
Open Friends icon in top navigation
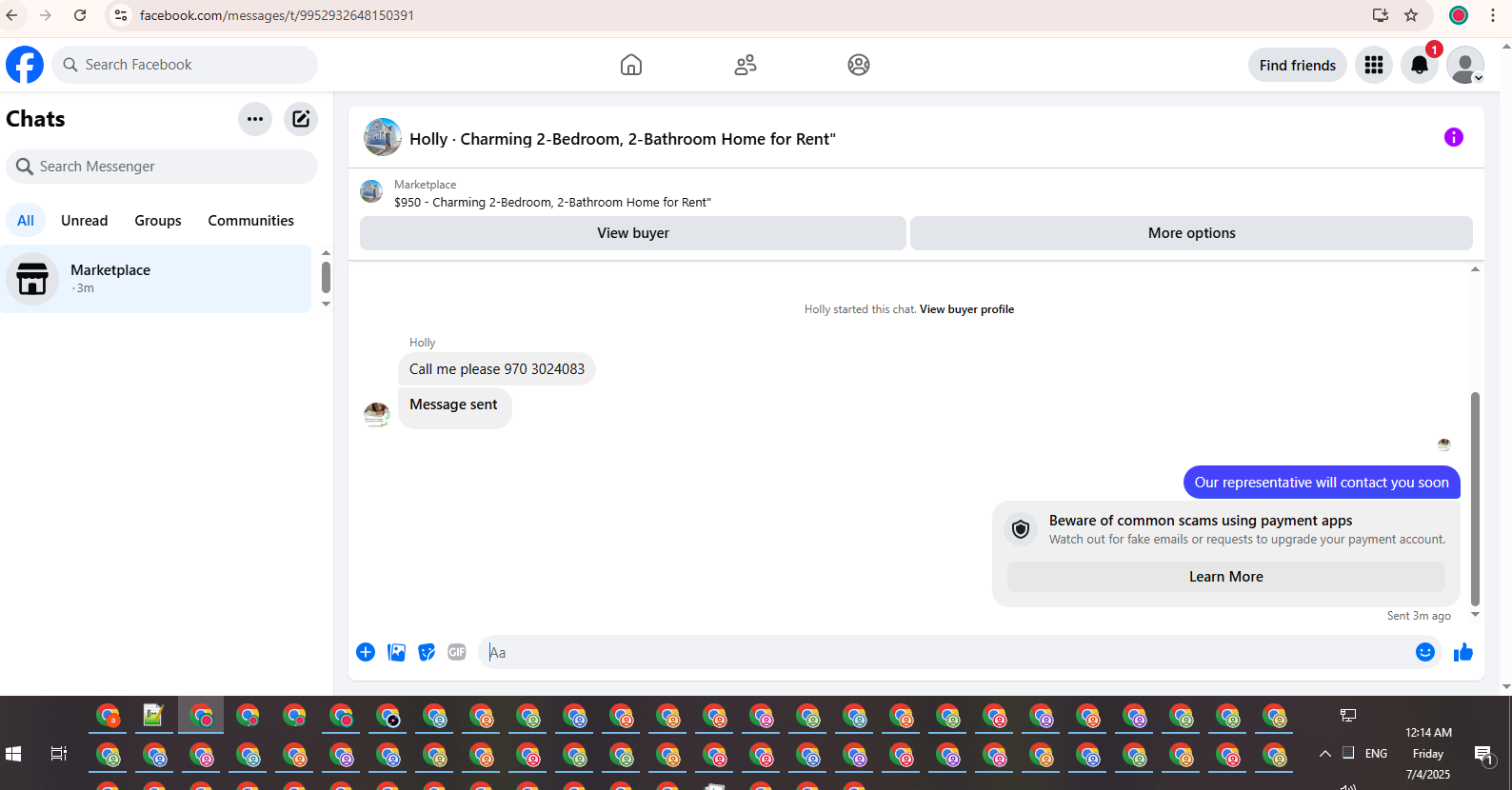point(746,65)
